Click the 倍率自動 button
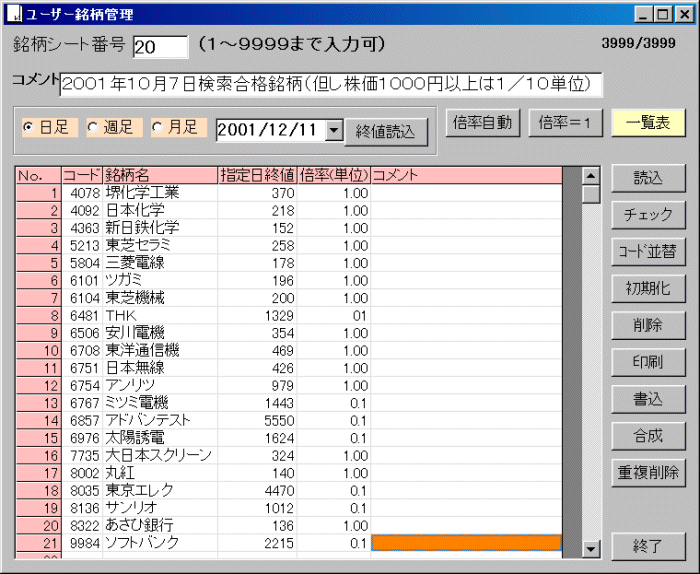This screenshot has width=700, height=574. 483,123
